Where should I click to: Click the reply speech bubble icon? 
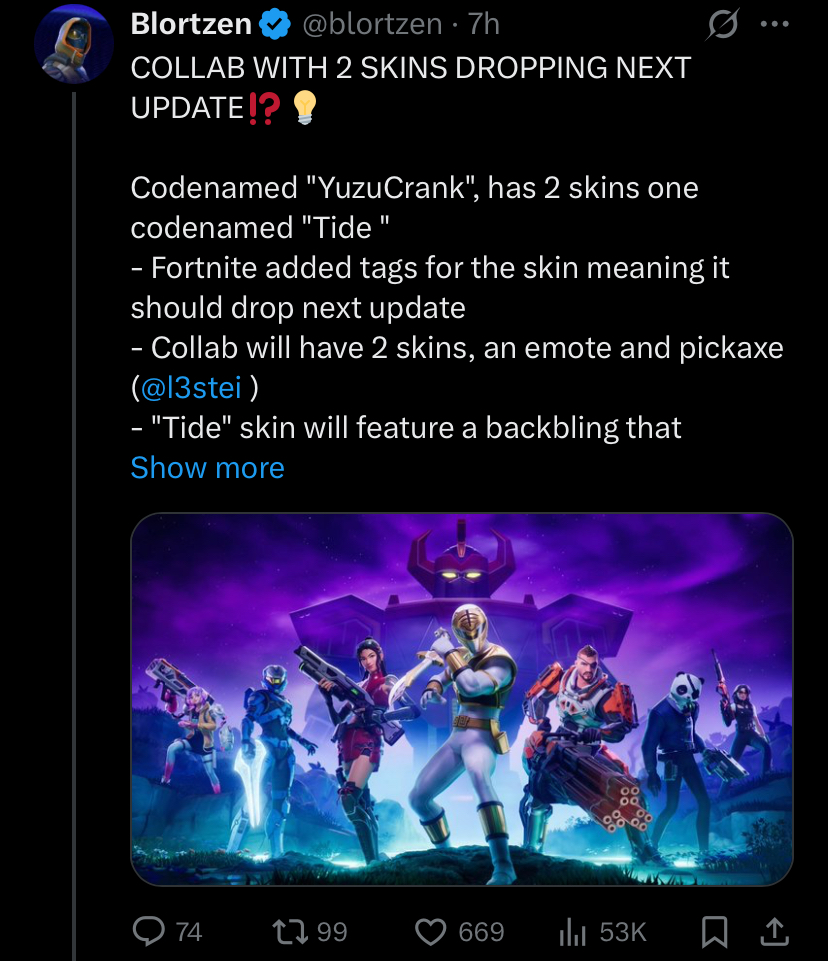pyautogui.click(x=149, y=931)
